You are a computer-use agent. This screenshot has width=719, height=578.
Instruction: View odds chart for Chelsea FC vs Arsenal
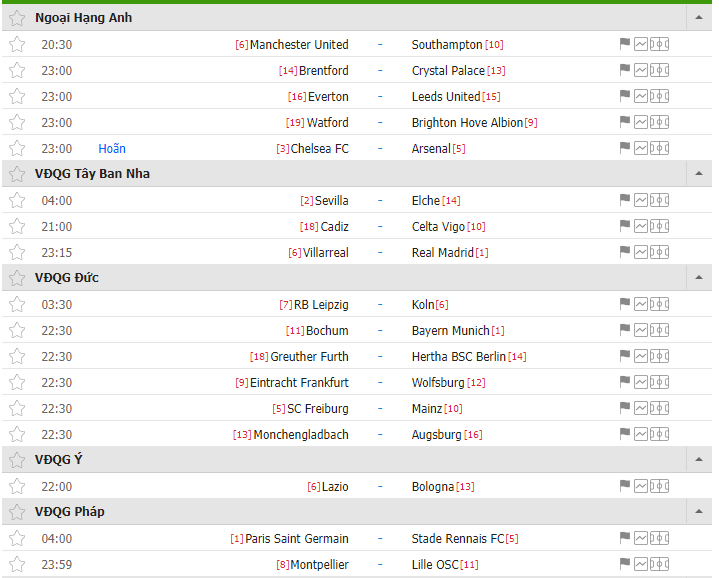(641, 148)
